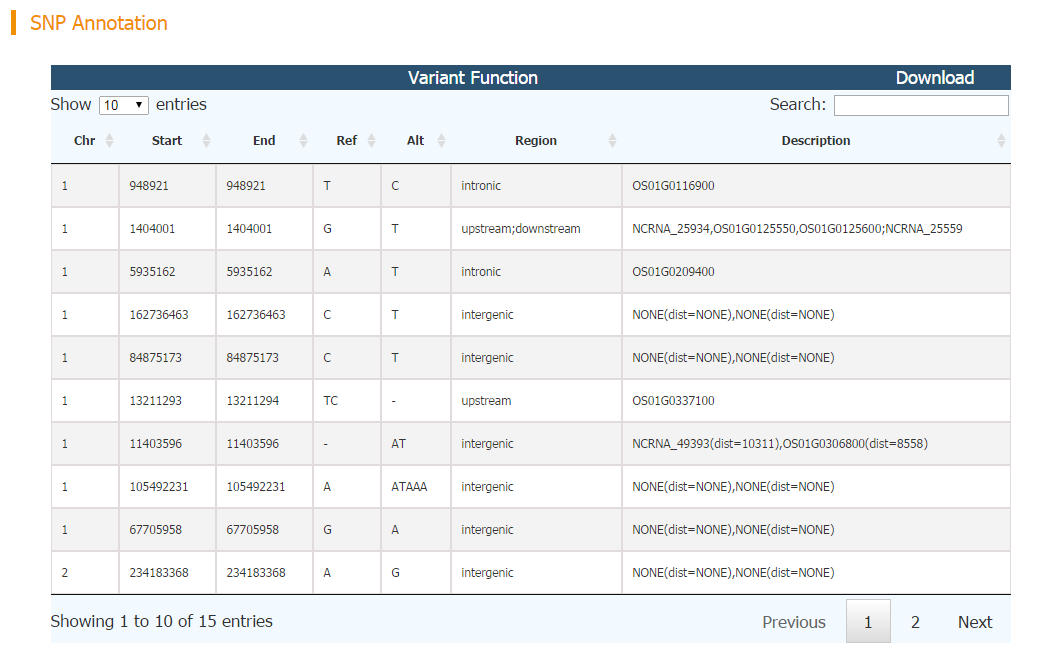Sort by Region column arrows
Image resolution: width=1052 pixels, height=650 pixels.
(x=613, y=141)
